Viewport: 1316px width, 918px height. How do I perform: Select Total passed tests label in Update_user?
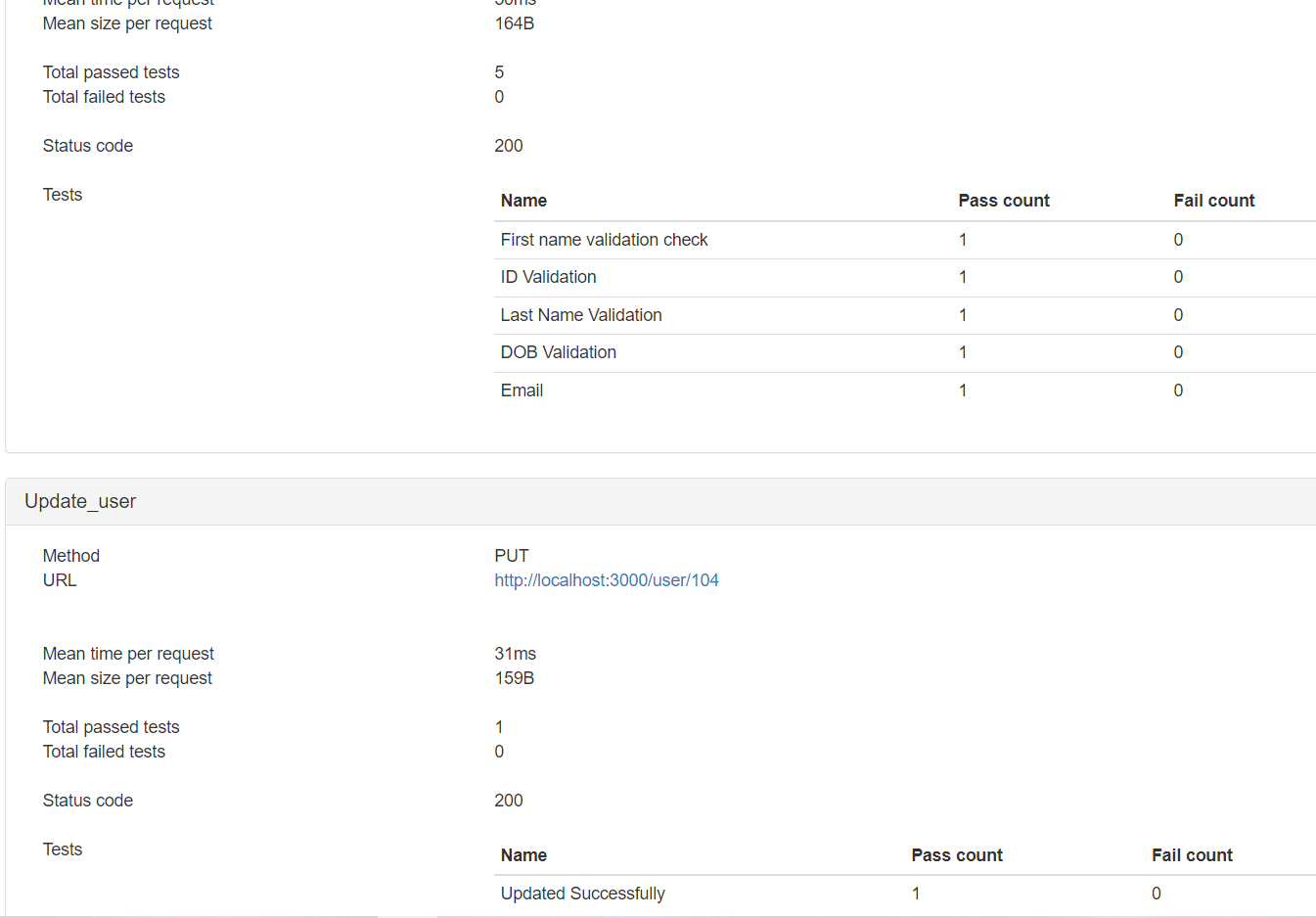pyautogui.click(x=111, y=727)
